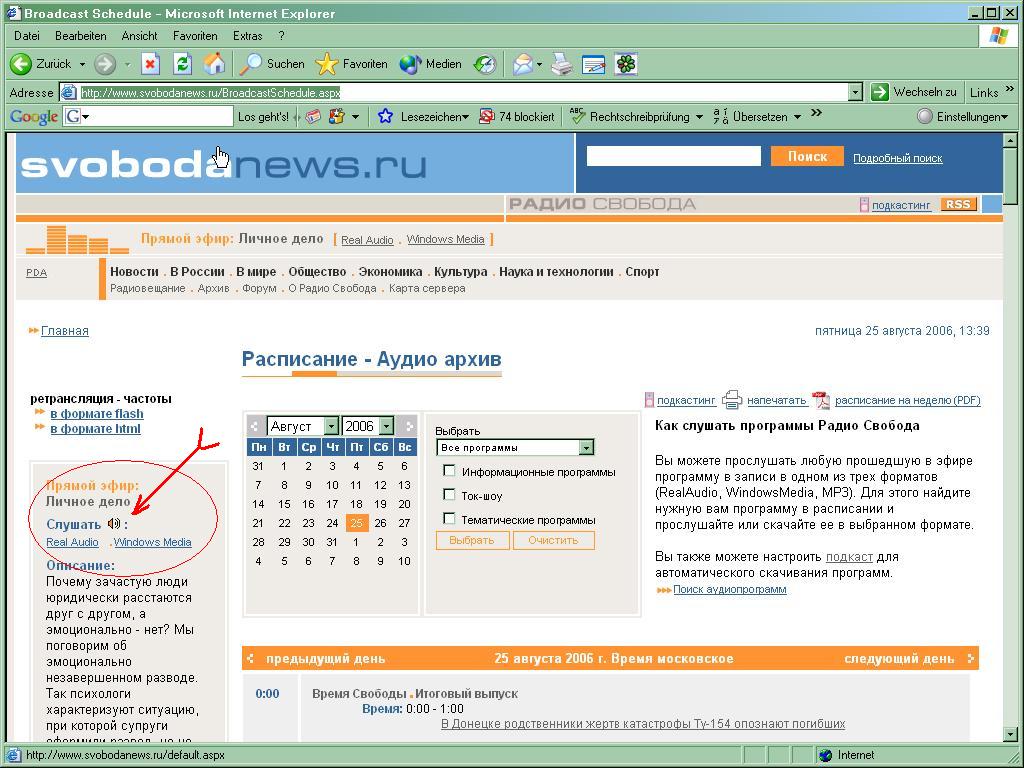Click the Google toolbar logo
This screenshot has height=768, width=1024.
point(34,117)
